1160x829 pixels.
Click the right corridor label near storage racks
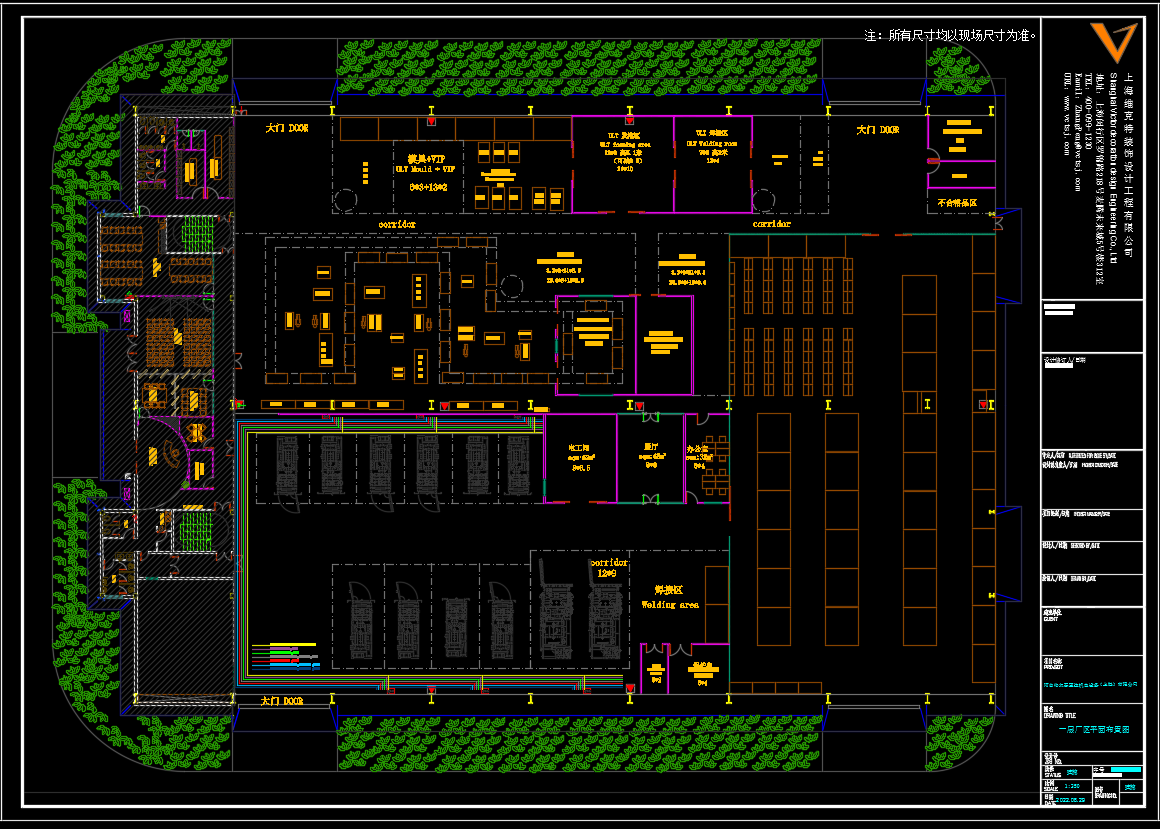(x=771, y=225)
